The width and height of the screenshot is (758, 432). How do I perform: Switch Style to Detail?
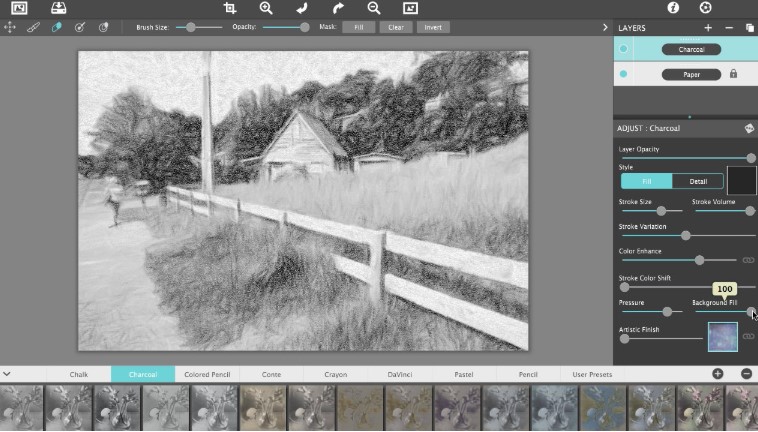(697, 181)
